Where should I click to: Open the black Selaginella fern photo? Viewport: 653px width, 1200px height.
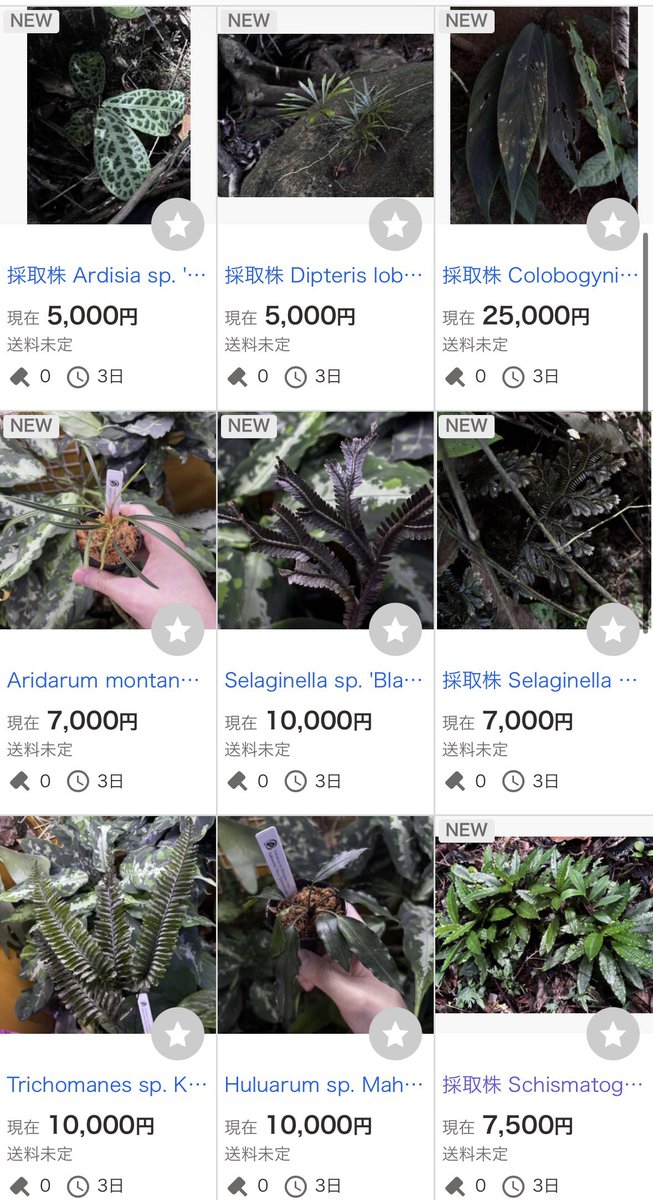point(325,520)
